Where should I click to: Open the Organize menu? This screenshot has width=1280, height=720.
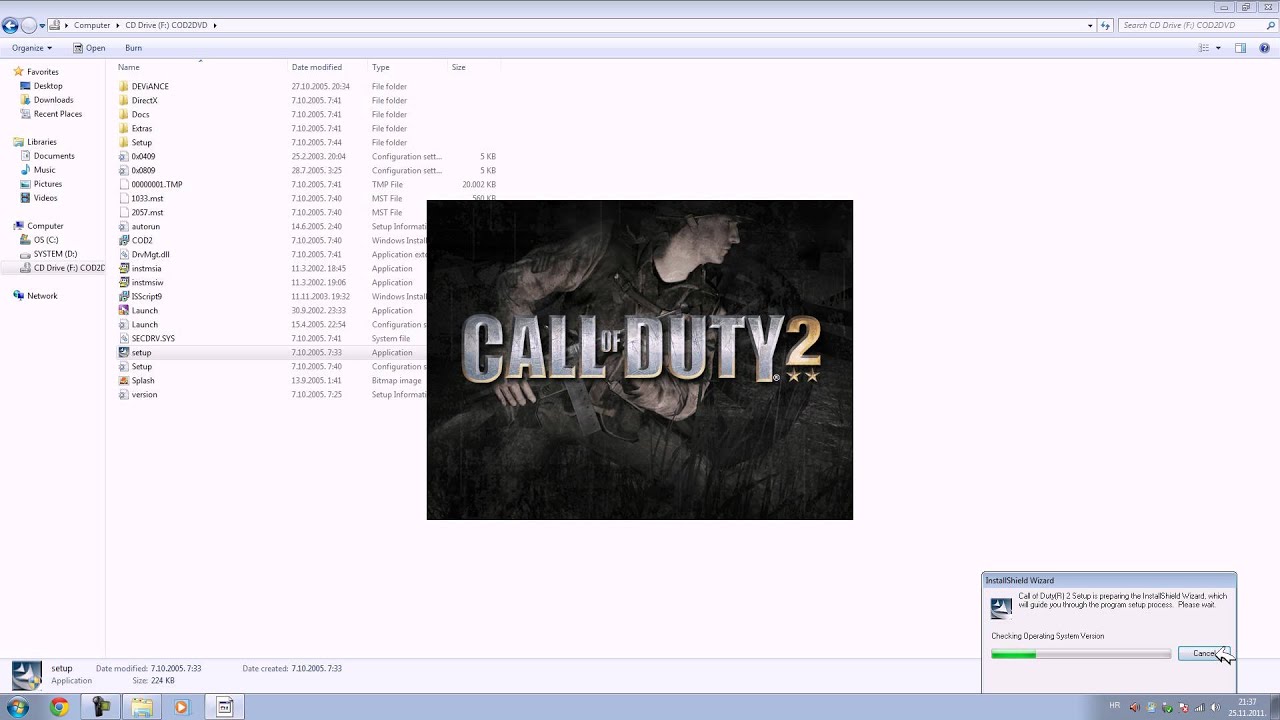point(32,48)
